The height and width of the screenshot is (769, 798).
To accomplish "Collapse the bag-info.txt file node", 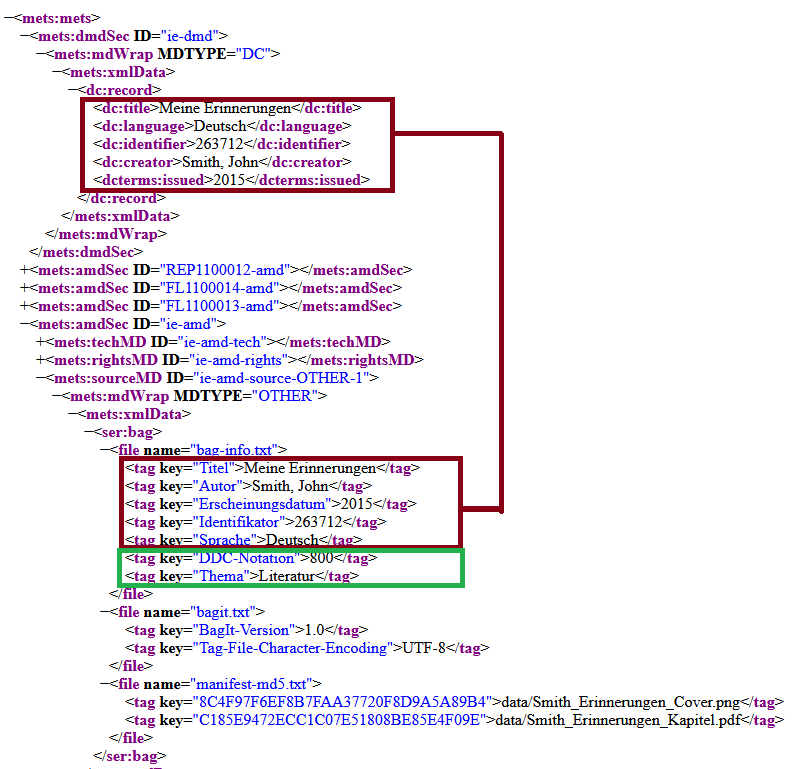I will 103,450.
